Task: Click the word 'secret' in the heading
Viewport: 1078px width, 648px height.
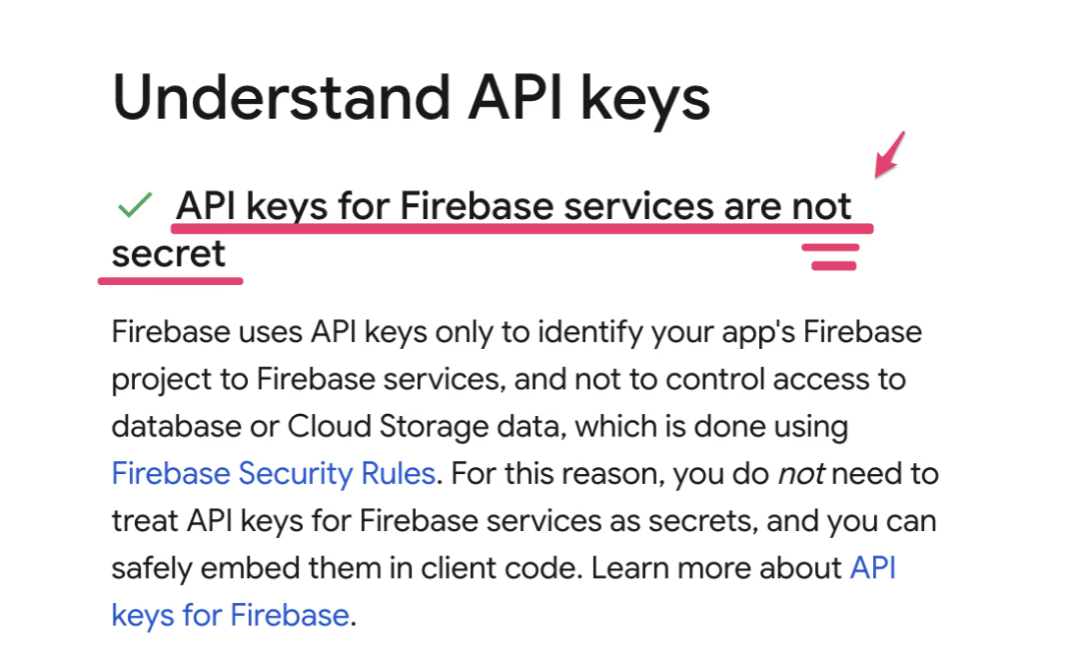Action: [x=169, y=254]
